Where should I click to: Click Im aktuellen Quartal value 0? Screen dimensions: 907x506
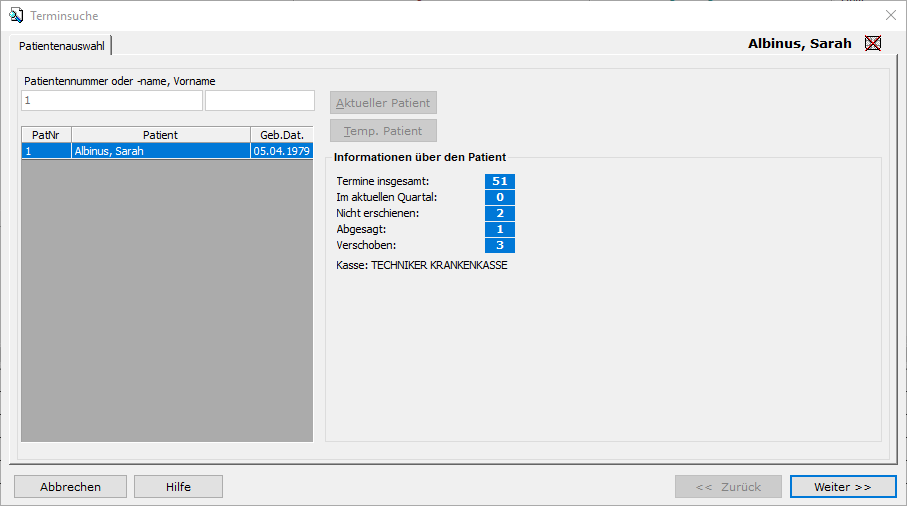tap(500, 197)
